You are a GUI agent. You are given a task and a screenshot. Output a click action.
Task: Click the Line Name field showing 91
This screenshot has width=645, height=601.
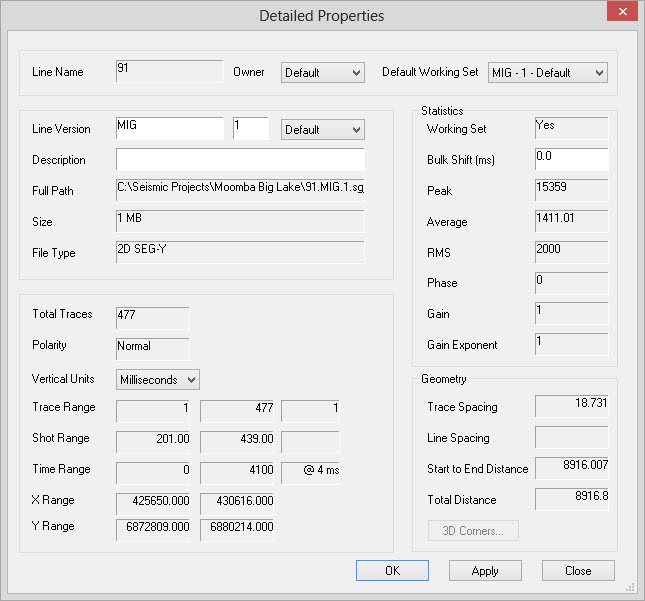[x=169, y=72]
